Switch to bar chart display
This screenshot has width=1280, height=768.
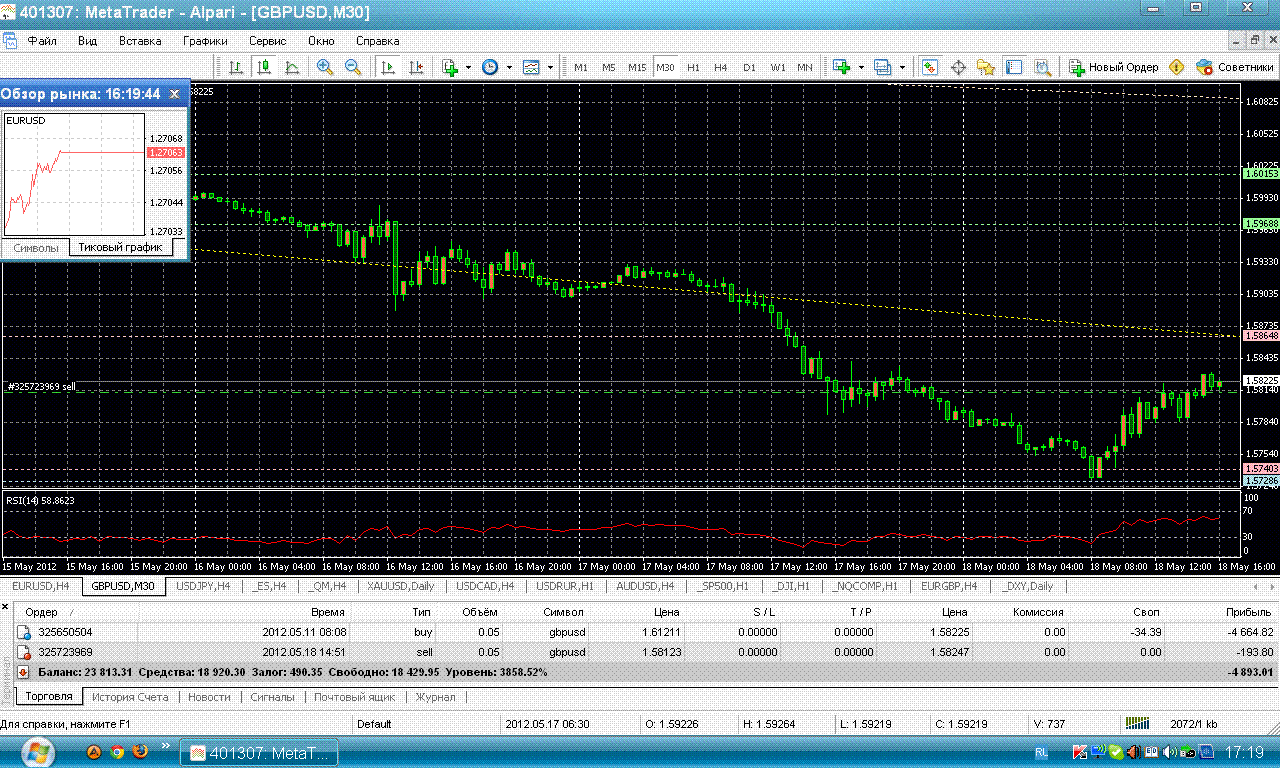click(x=236, y=67)
